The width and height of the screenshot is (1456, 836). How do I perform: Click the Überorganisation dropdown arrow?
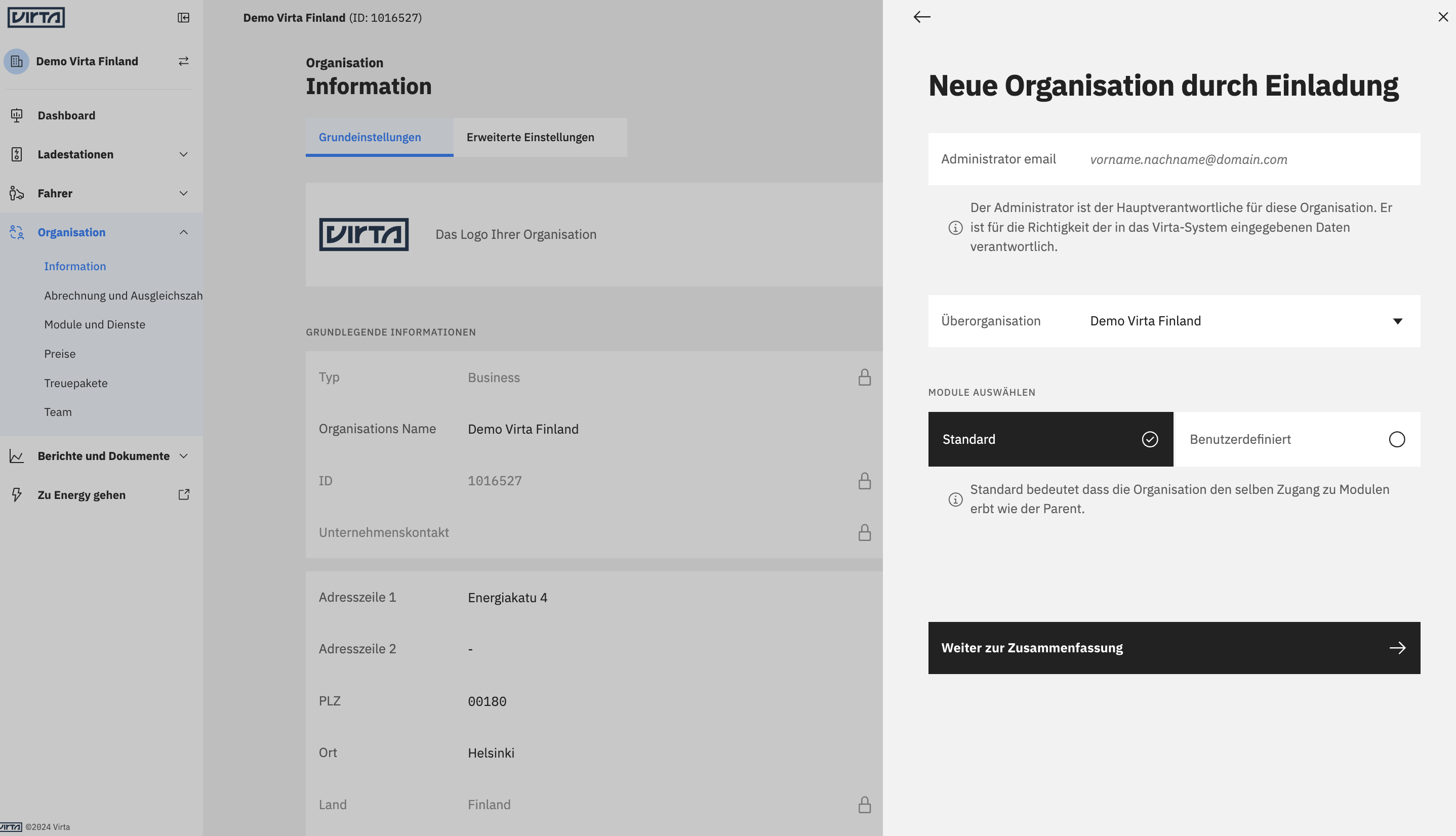(x=1397, y=321)
